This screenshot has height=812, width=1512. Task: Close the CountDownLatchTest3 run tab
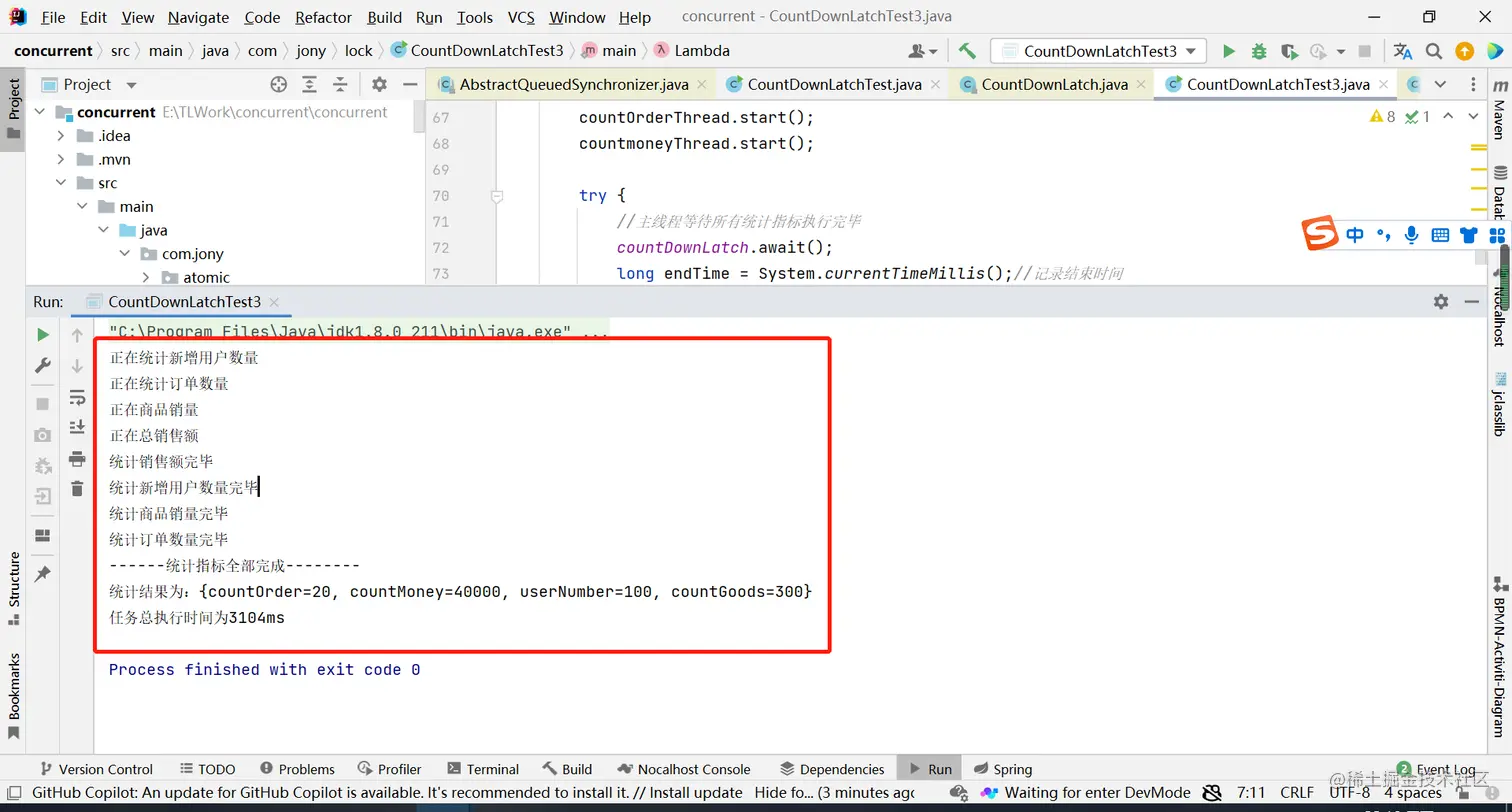pyautogui.click(x=274, y=302)
